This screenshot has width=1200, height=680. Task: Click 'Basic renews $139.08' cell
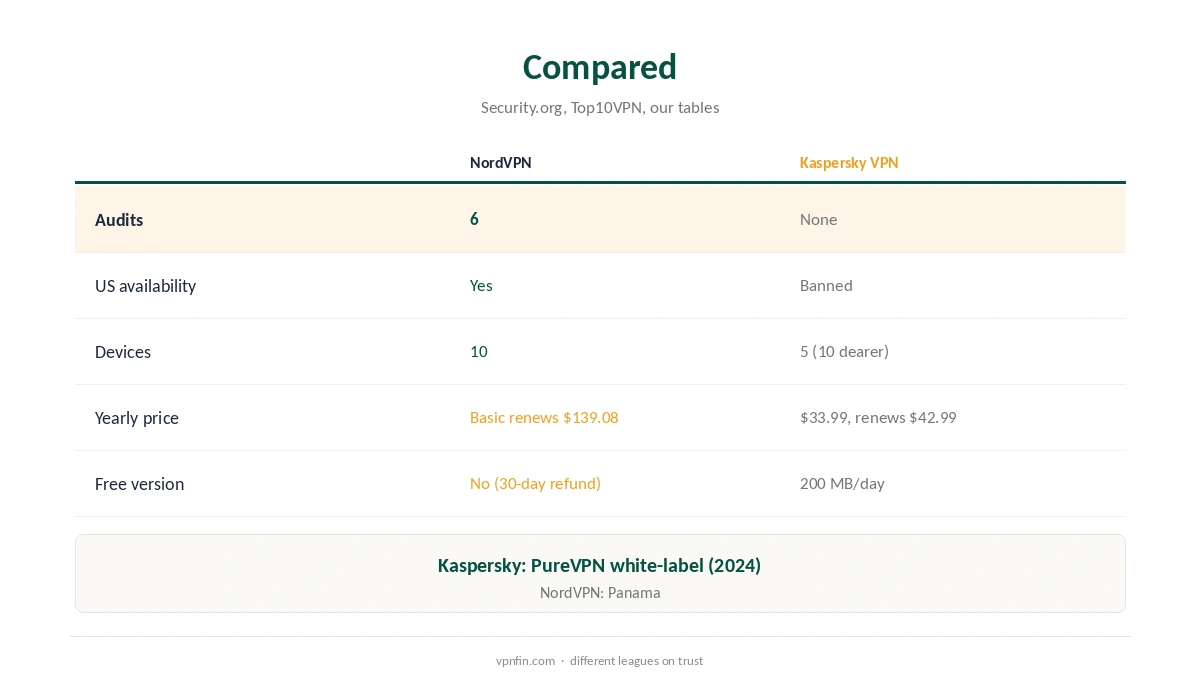click(x=544, y=417)
